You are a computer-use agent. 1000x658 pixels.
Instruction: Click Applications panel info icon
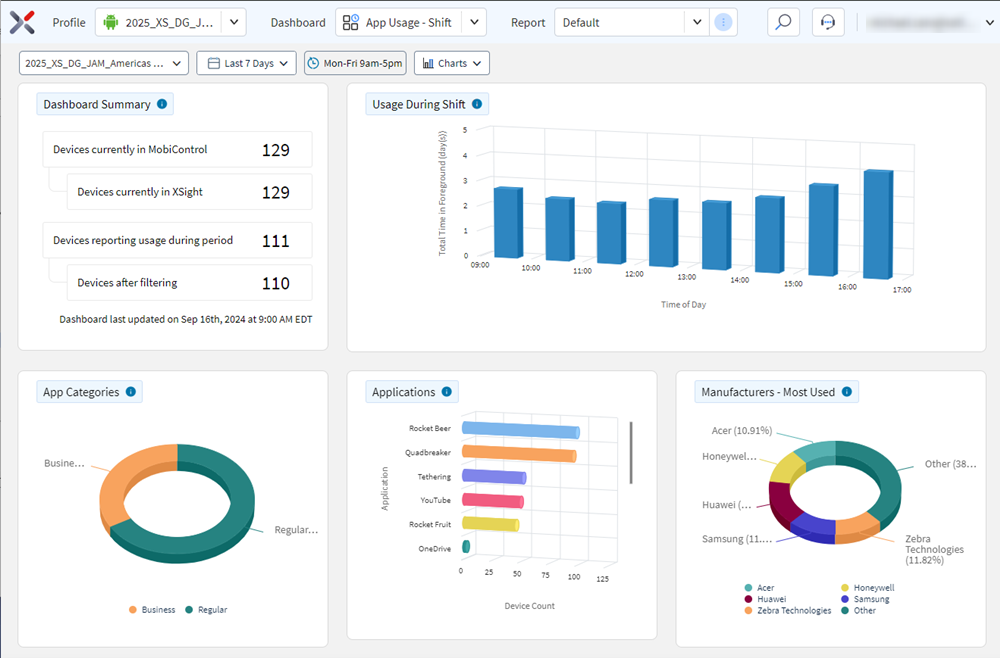[447, 392]
